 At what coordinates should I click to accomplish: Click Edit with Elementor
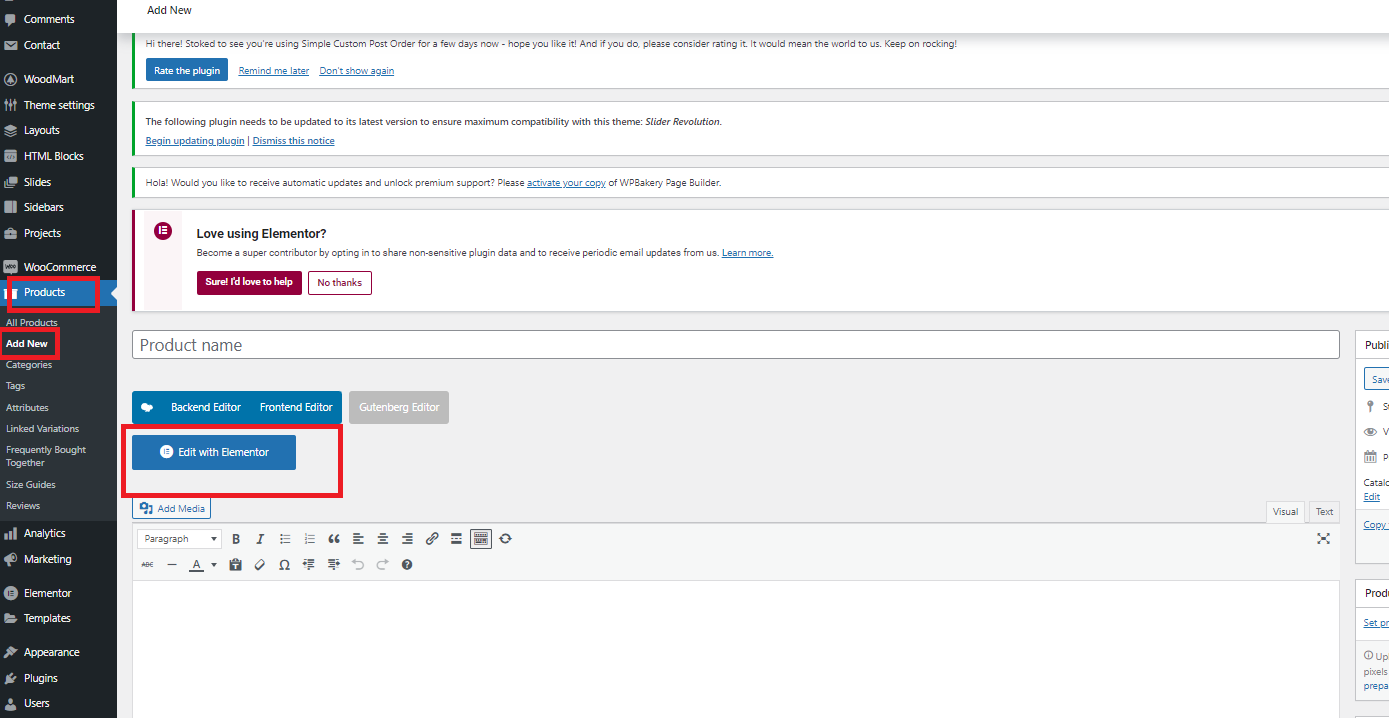tap(214, 452)
